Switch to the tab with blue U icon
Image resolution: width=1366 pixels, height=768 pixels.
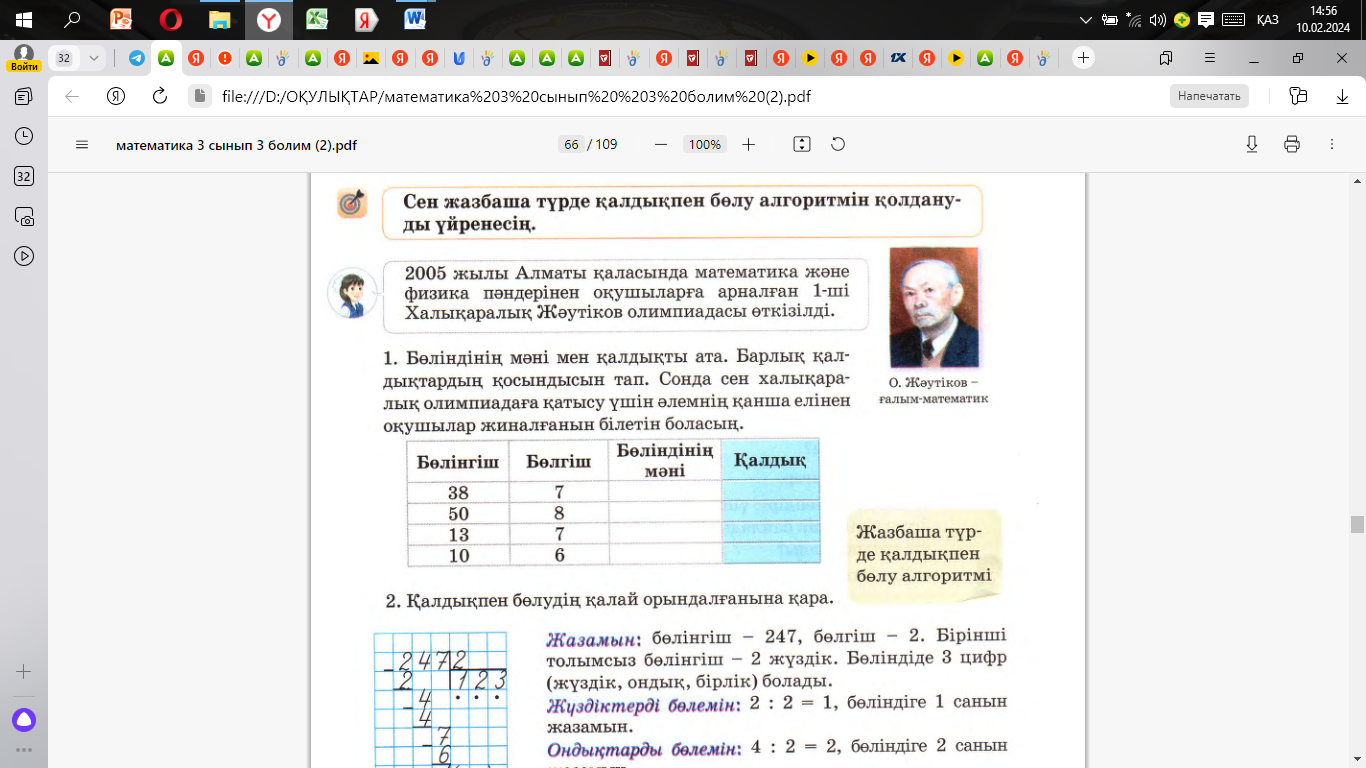(x=459, y=58)
